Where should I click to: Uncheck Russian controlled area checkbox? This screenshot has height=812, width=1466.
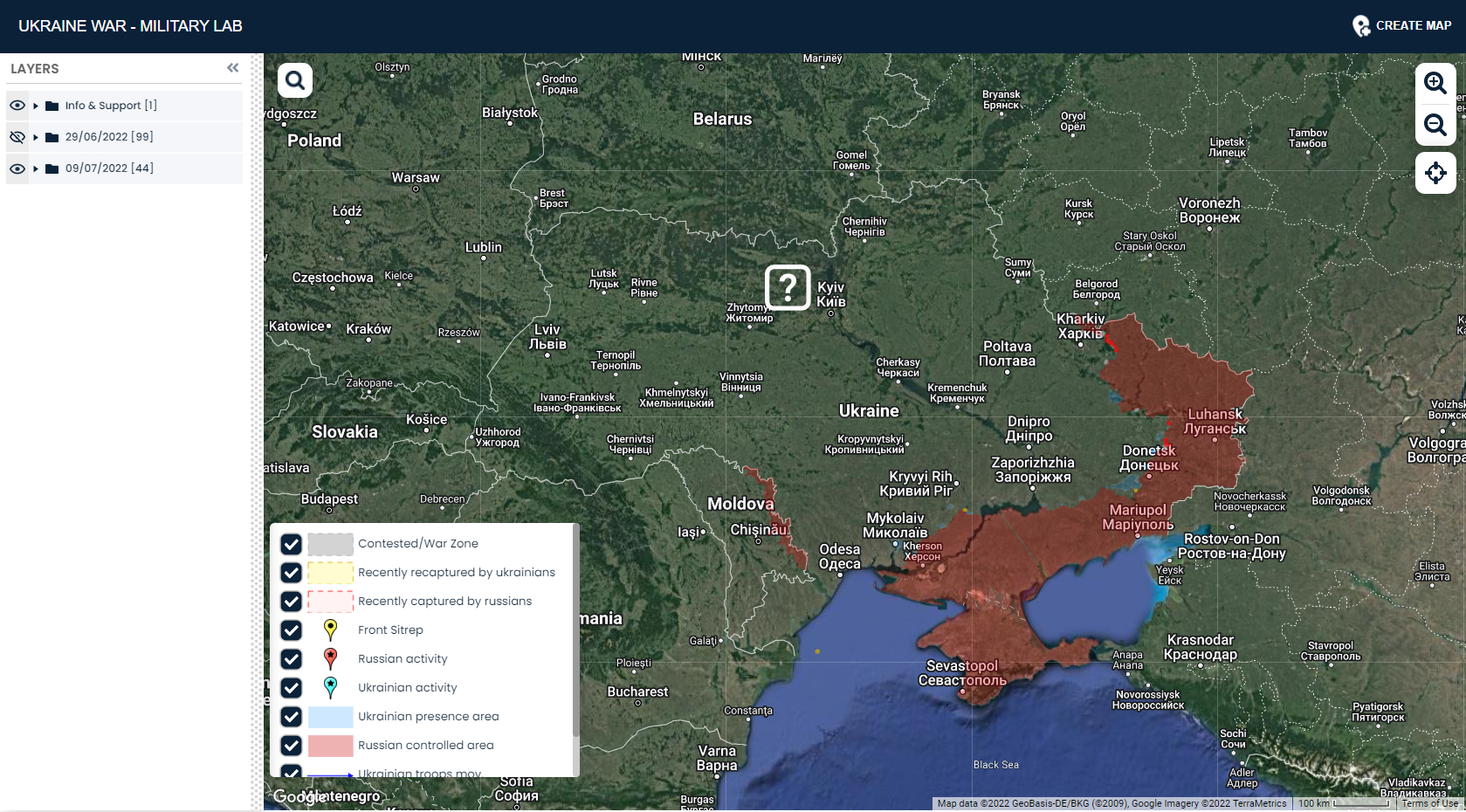(292, 746)
